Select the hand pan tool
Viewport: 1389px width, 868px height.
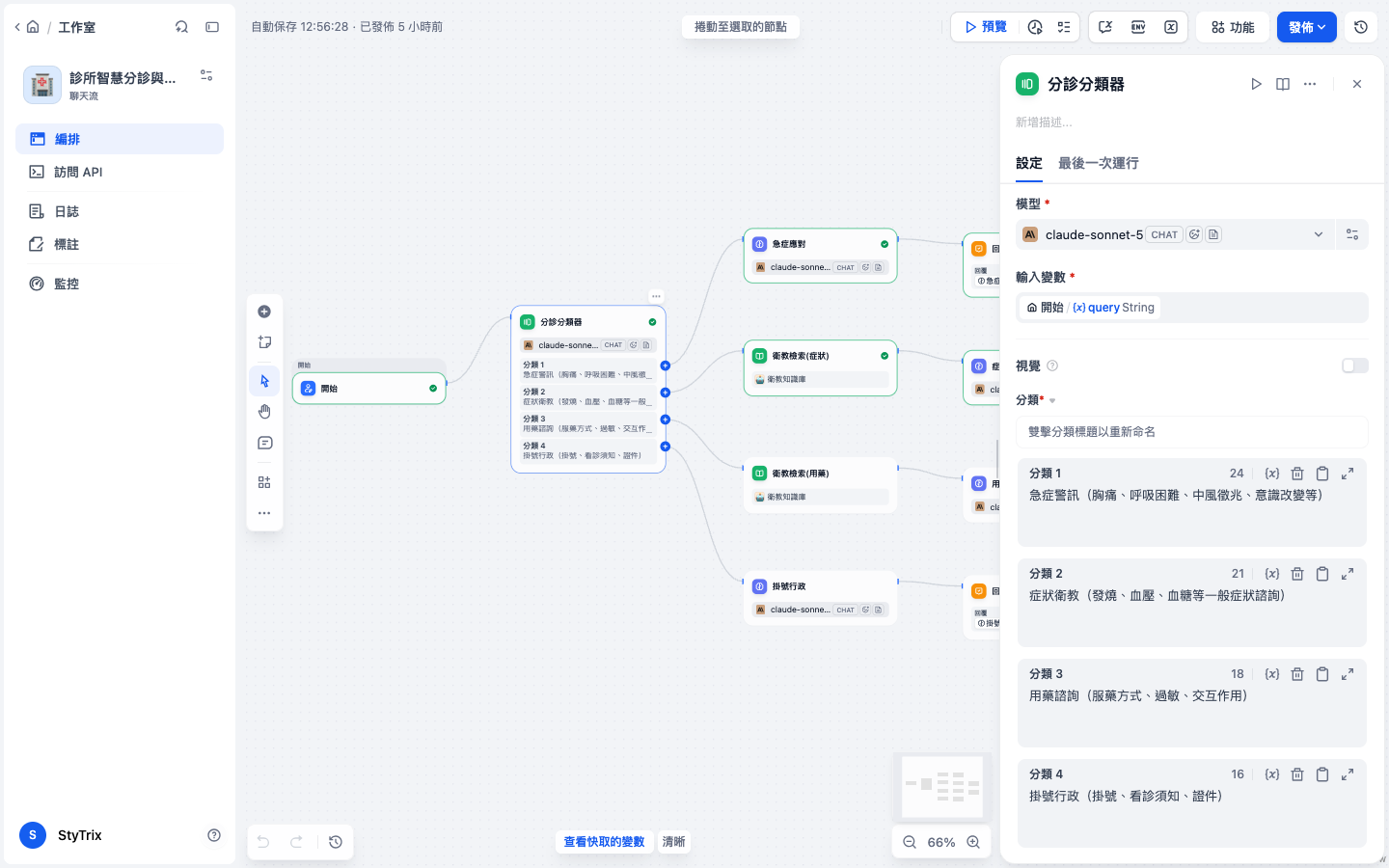pyautogui.click(x=264, y=412)
